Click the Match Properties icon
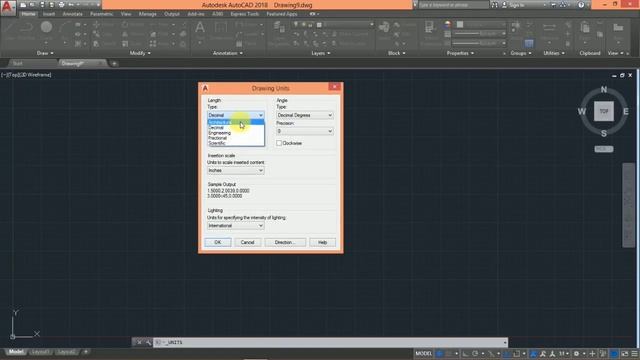Viewport: 640px width, 360px height. (429, 27)
